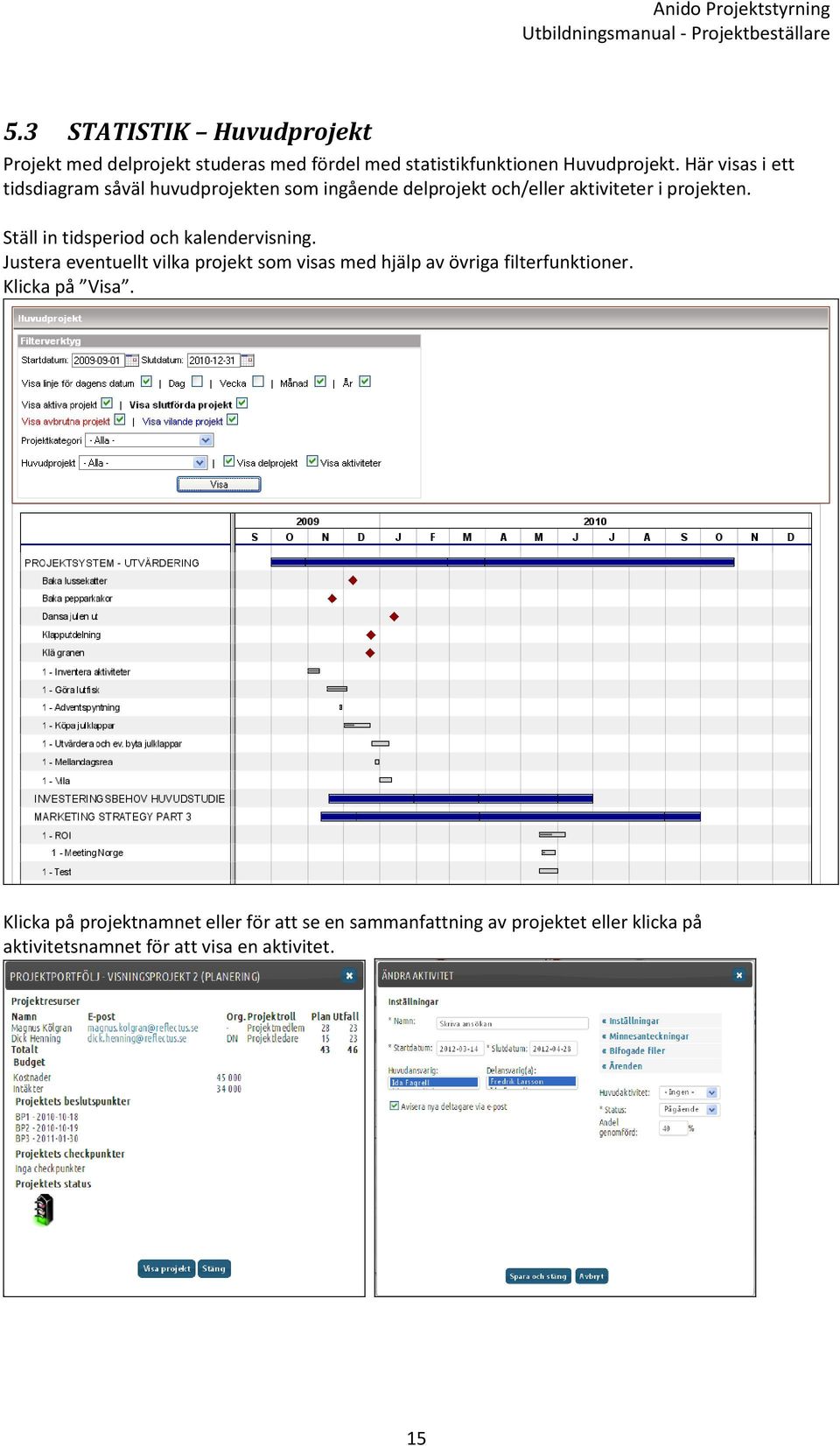Toggle Avisera nya deltagare via e-post
Image resolution: width=840 pixels, height=1446 pixels.
tap(394, 1106)
